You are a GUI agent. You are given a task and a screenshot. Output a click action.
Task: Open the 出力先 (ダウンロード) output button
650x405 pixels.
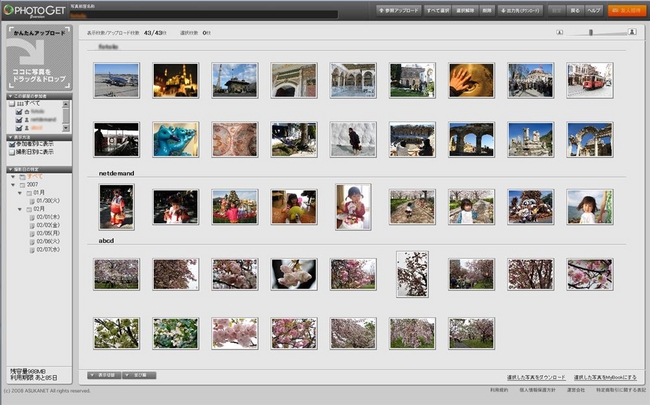tap(520, 10)
